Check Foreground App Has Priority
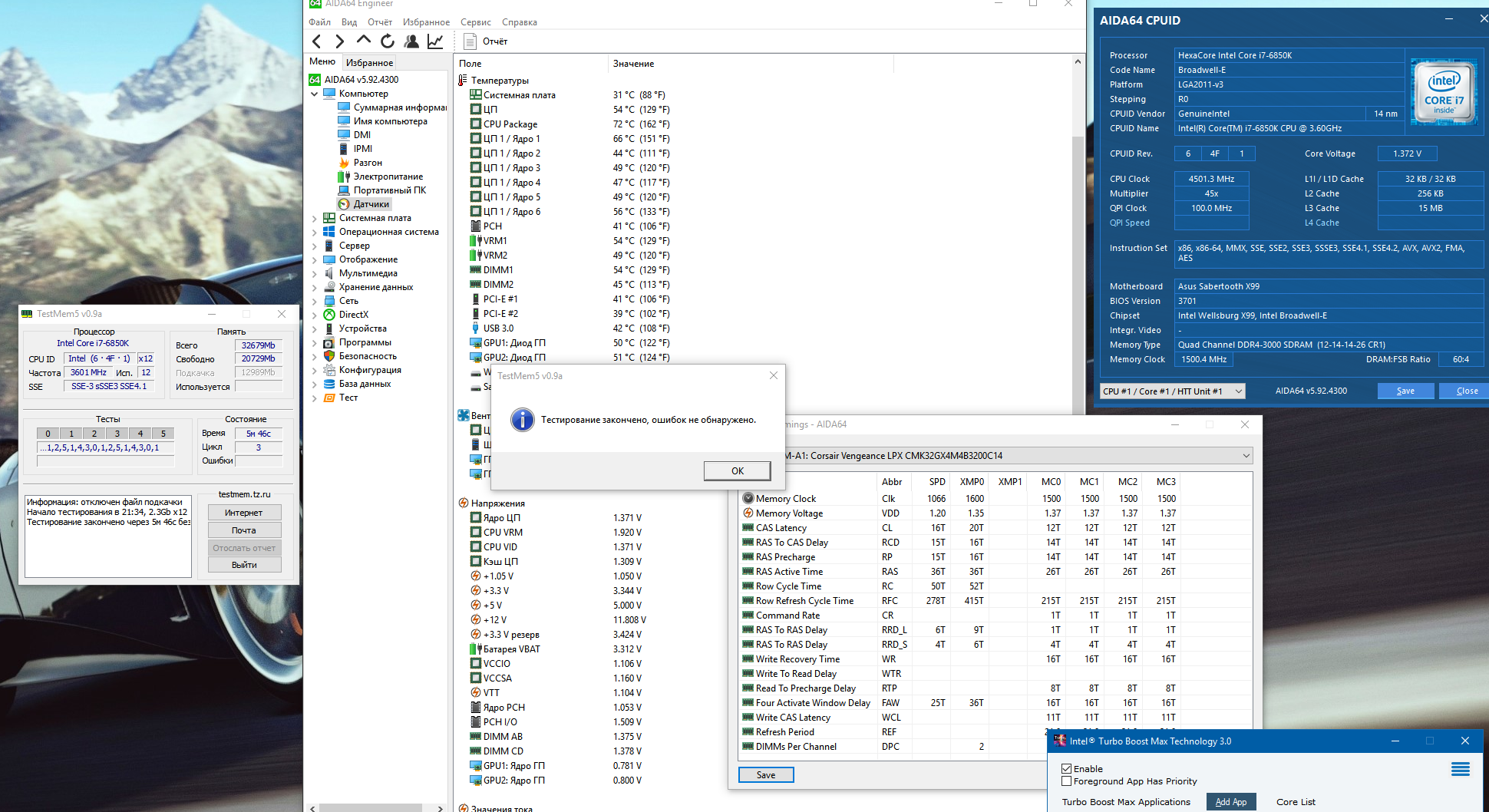Image resolution: width=1489 pixels, height=812 pixels. 1066,781
